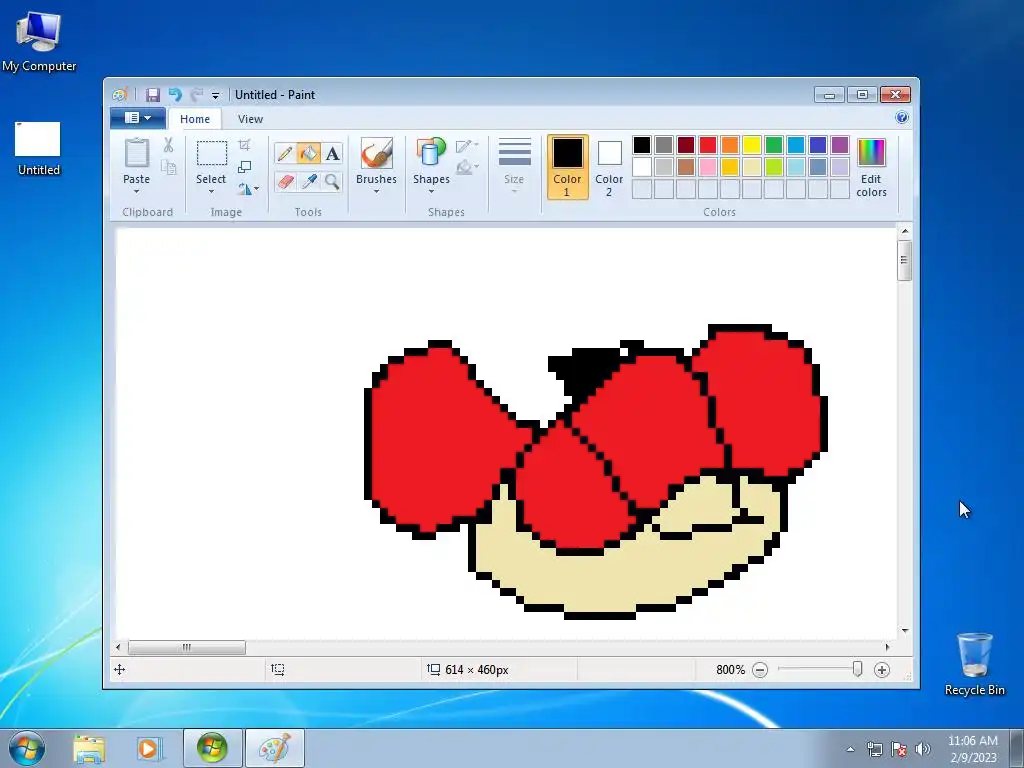Select the Pencil tool

(285, 153)
